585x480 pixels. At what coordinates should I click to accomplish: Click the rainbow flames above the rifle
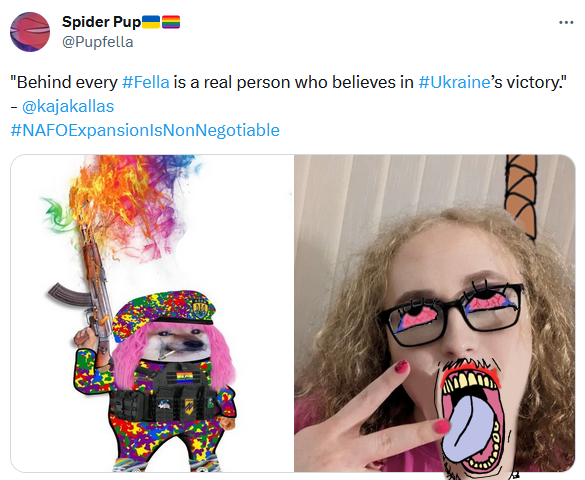point(131,201)
